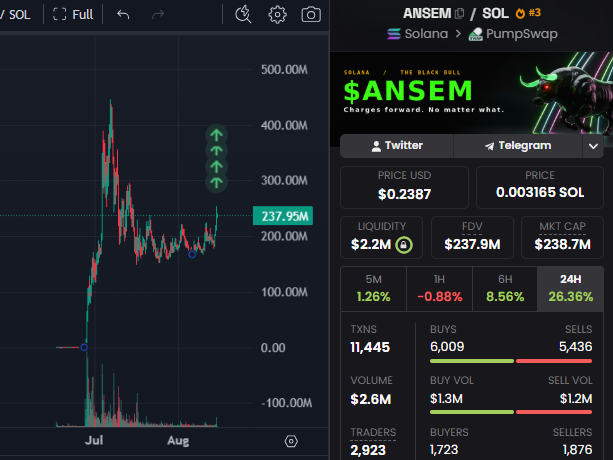Redo the chart action

pos(158,14)
